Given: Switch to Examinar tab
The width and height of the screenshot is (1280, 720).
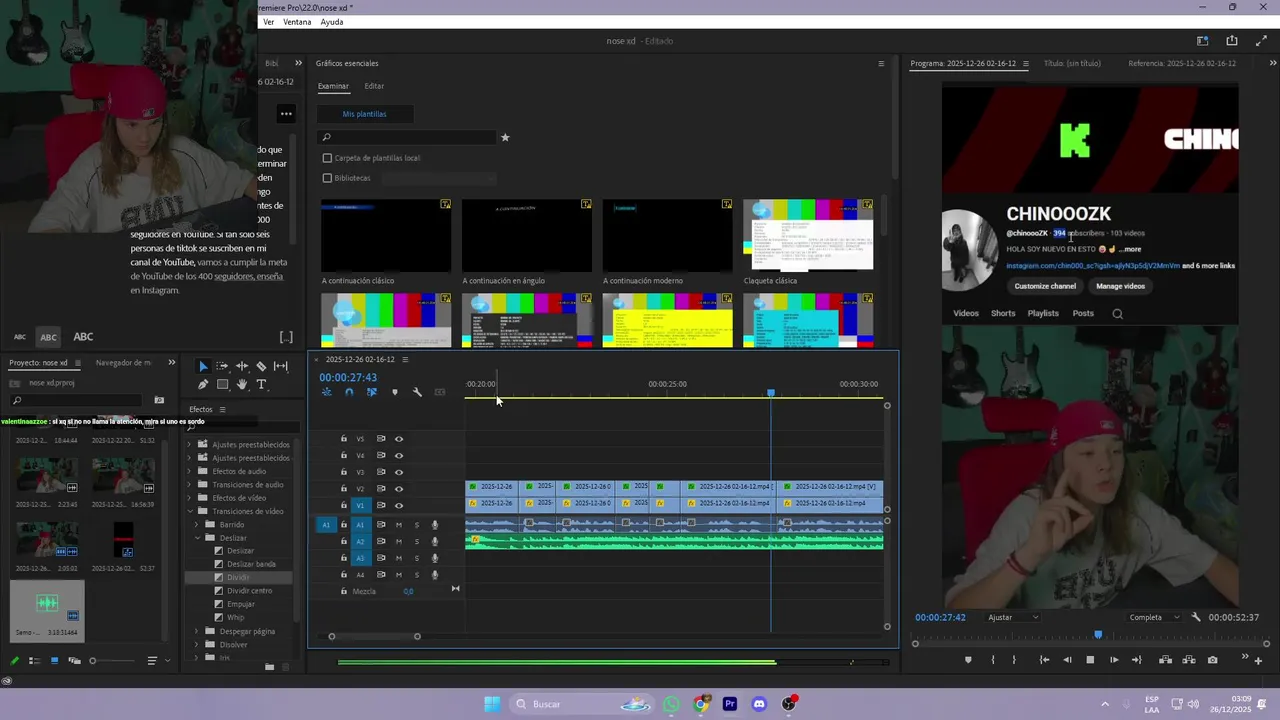Looking at the screenshot, I should point(333,86).
